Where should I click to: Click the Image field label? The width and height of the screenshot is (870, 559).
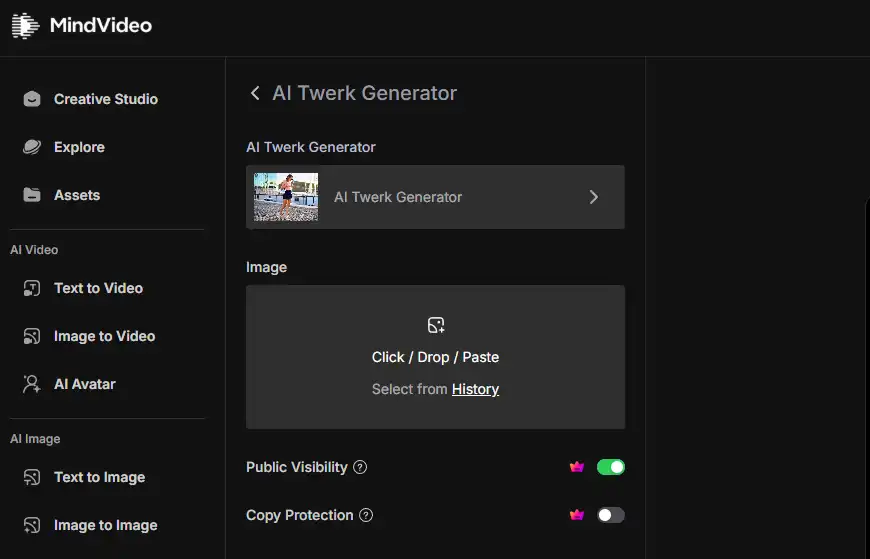click(266, 268)
